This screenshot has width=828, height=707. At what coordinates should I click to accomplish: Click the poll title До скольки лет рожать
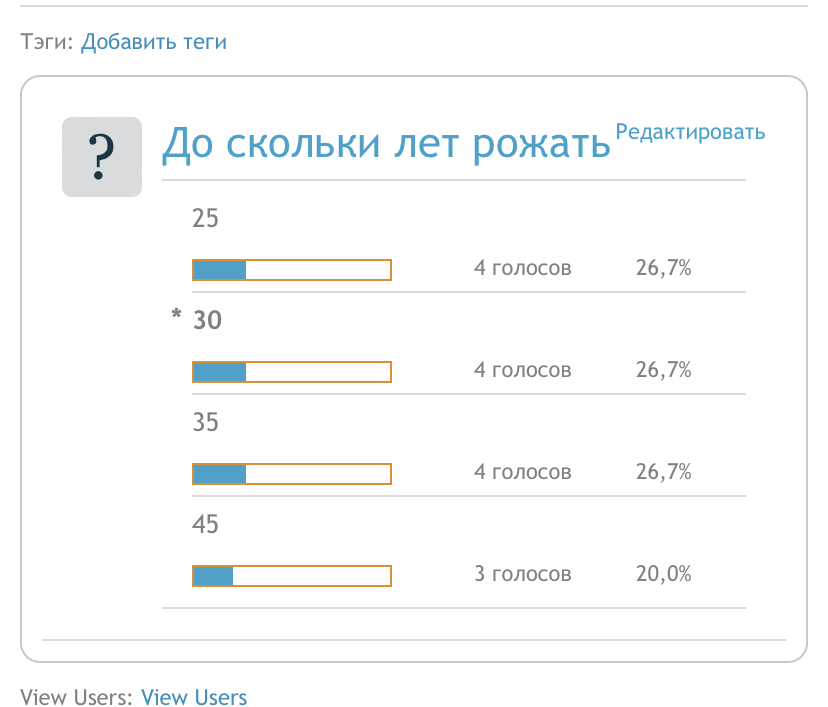386,145
